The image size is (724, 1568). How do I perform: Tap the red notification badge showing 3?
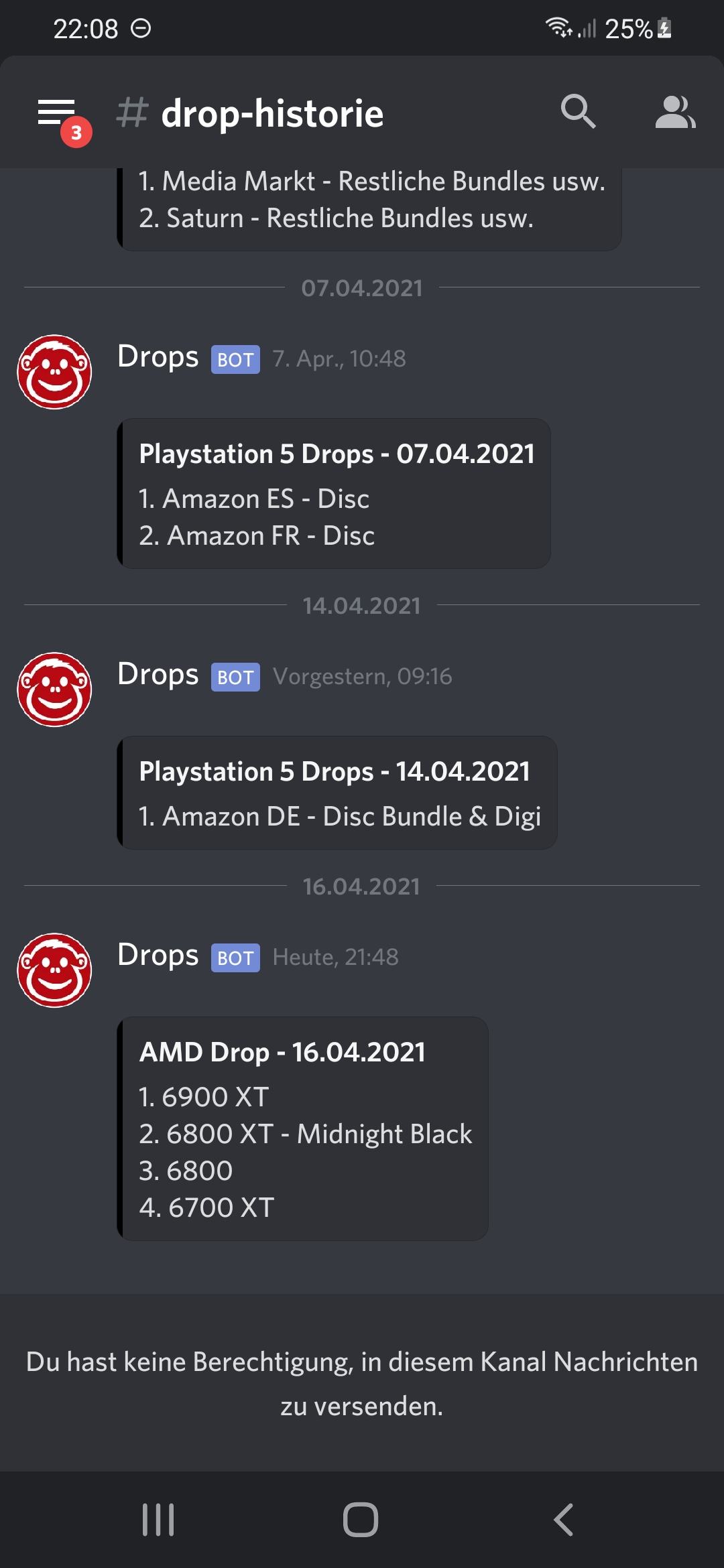[76, 132]
